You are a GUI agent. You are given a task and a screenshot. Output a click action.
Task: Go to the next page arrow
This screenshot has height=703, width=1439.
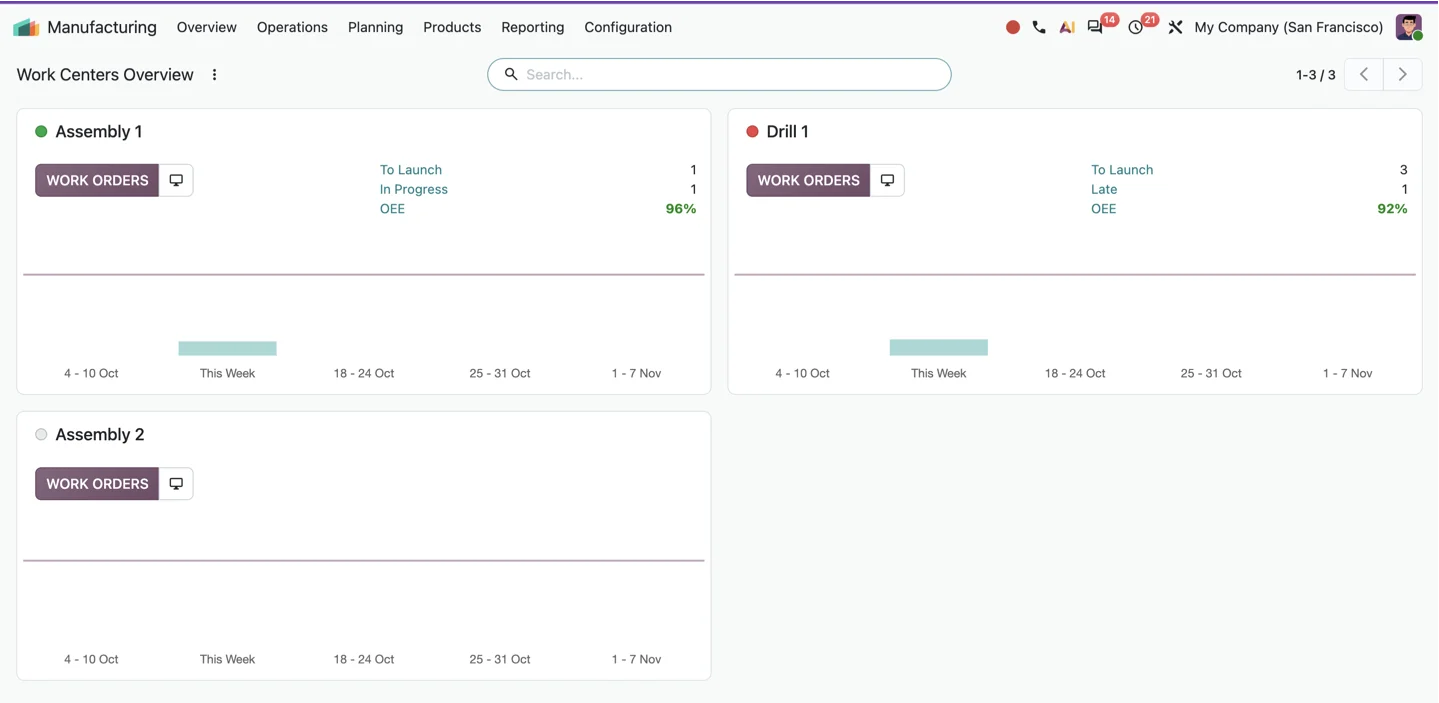click(1403, 74)
